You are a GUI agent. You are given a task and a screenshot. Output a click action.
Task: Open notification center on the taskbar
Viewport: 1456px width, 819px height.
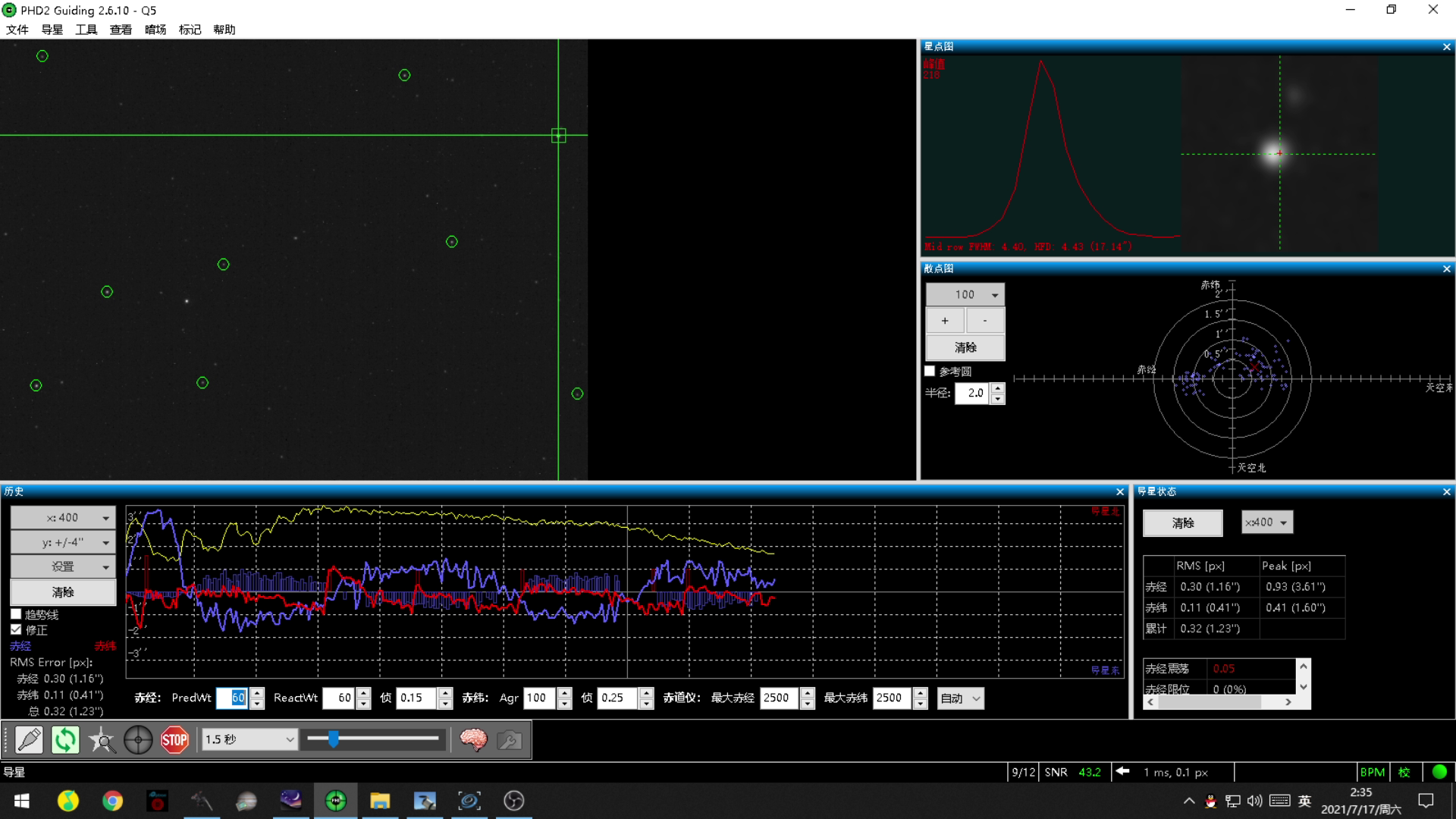tap(1426, 801)
